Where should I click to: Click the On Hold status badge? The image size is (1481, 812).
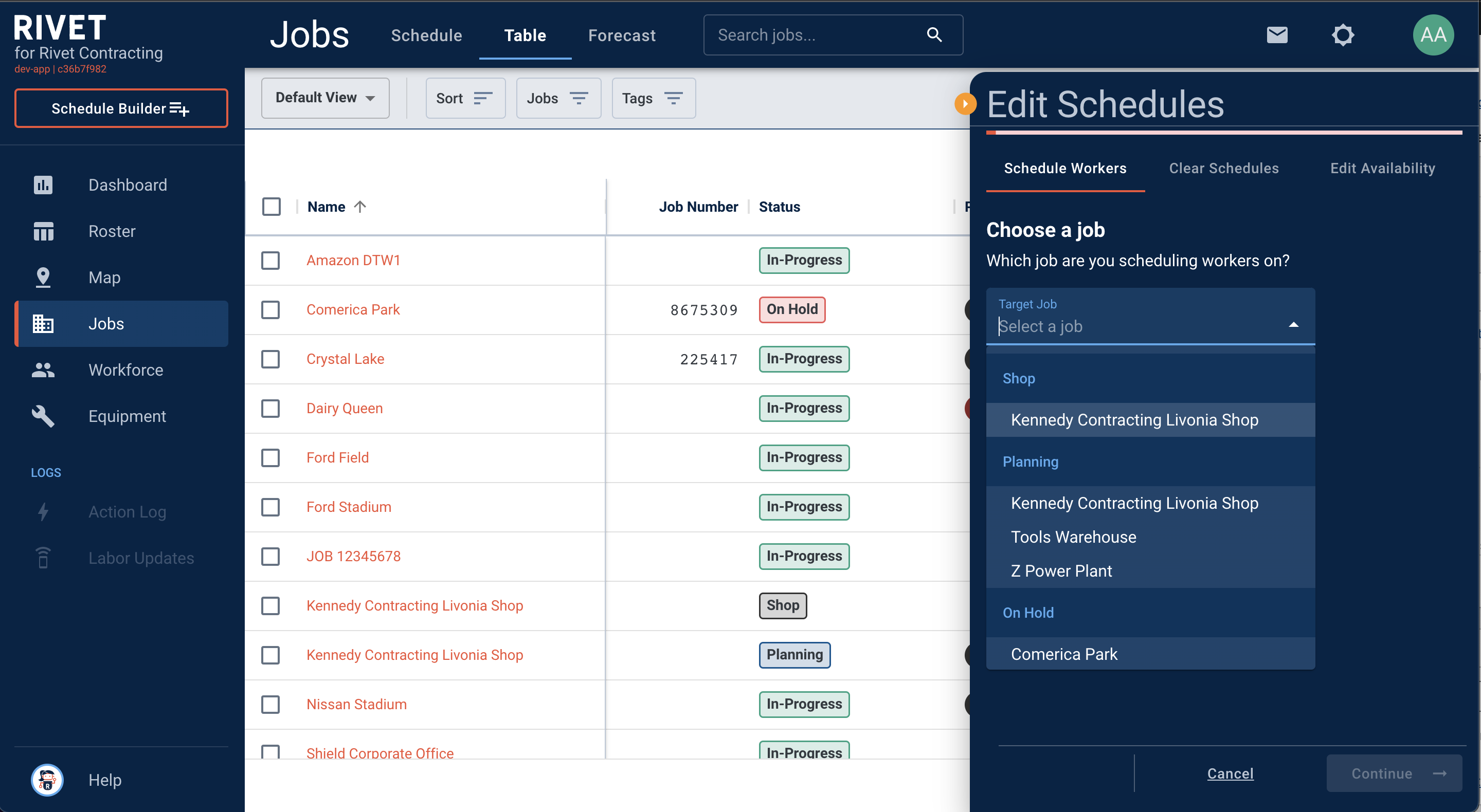pos(792,310)
